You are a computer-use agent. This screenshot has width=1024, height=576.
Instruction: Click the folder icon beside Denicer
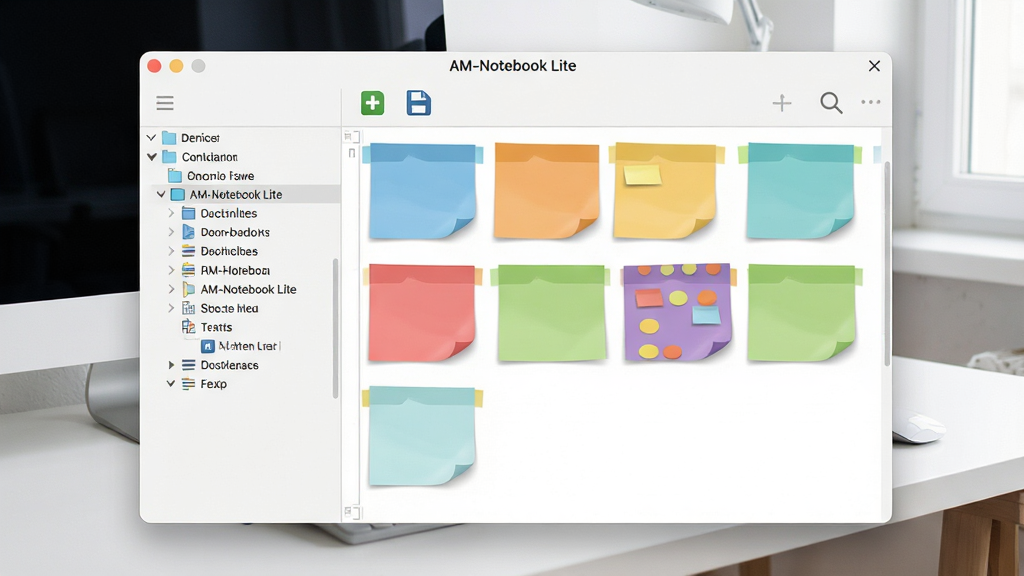[169, 138]
